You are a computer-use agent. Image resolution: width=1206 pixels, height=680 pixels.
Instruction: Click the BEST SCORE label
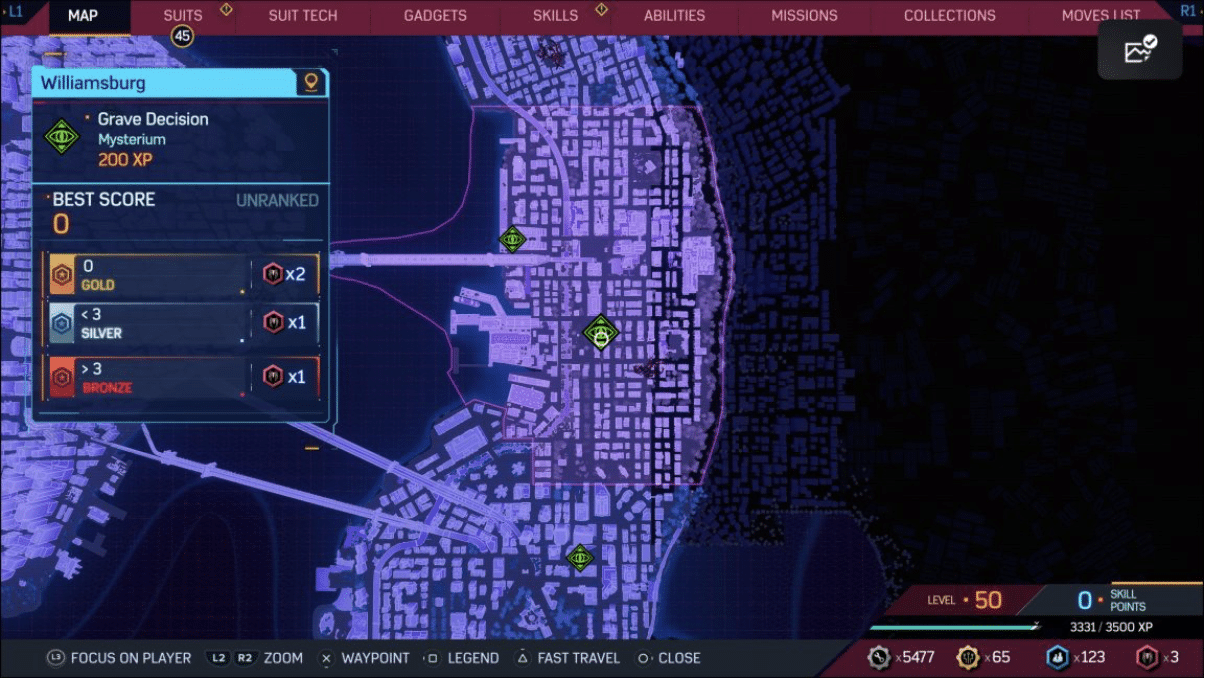pos(104,199)
